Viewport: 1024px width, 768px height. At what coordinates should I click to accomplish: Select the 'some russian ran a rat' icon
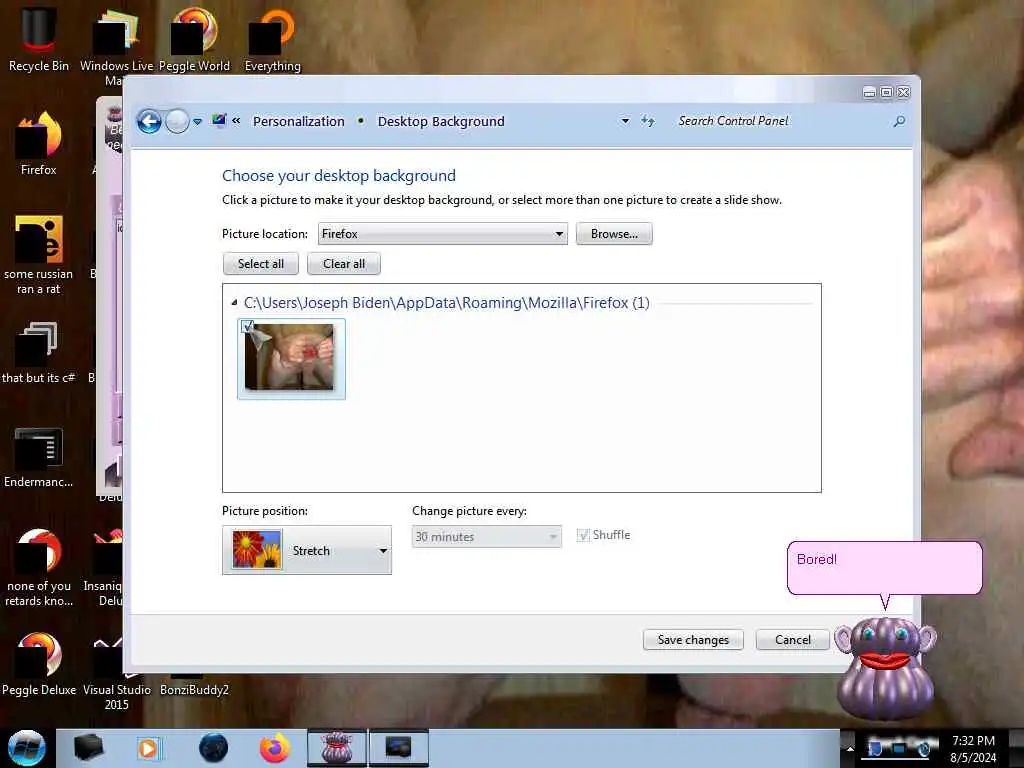point(39,255)
